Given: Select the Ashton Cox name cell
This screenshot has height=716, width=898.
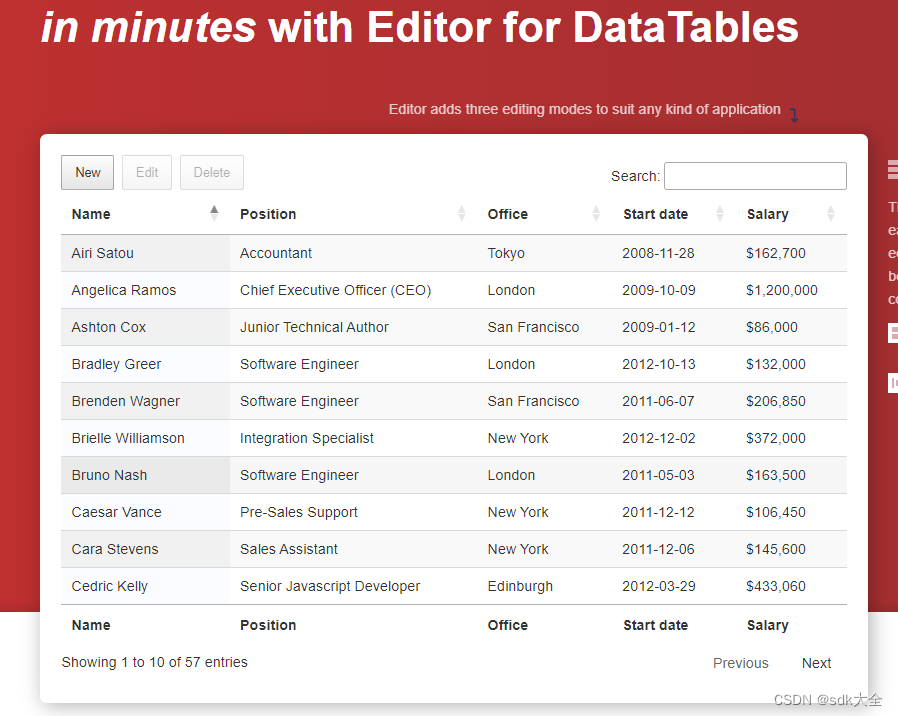Looking at the screenshot, I should 145,327.
